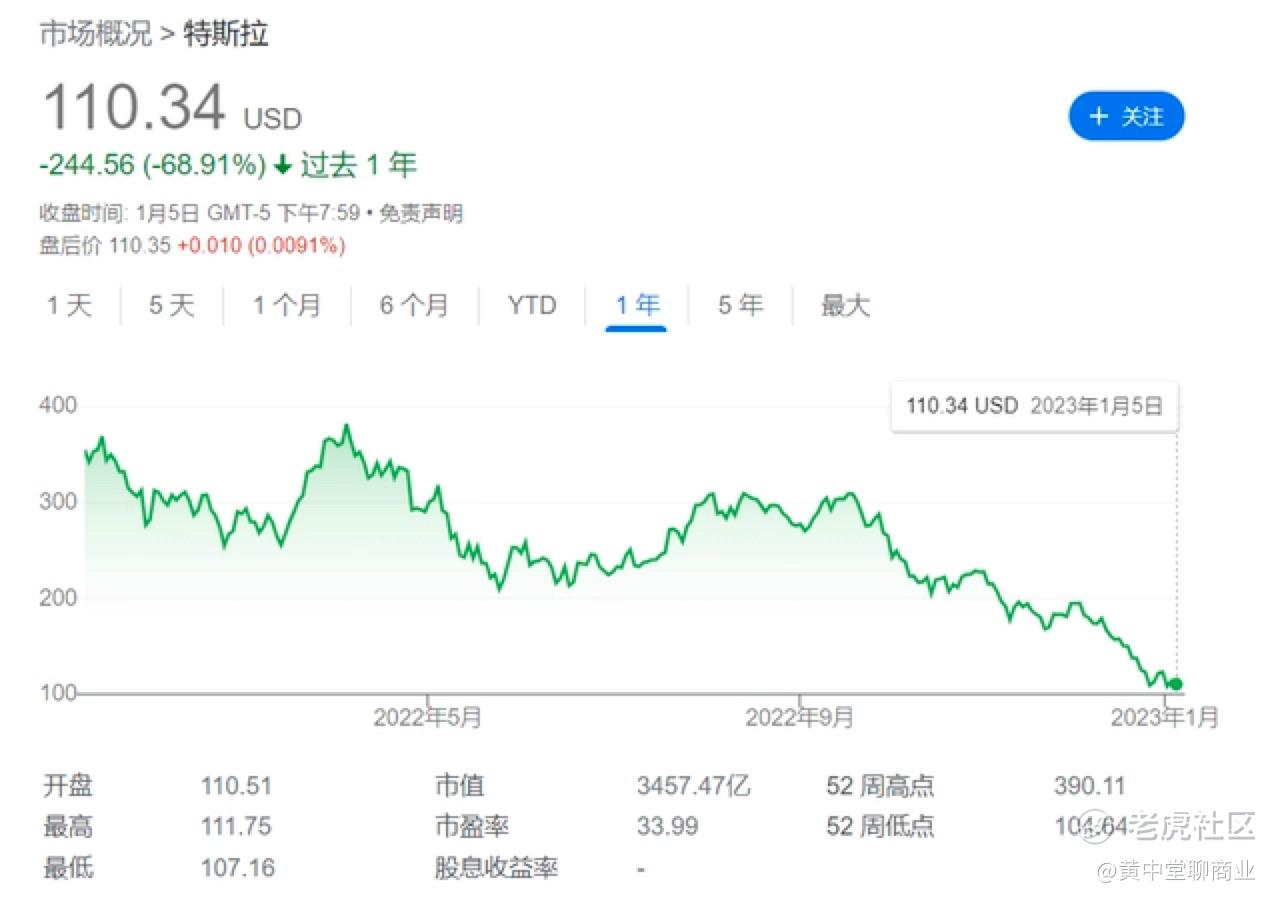This screenshot has height=900, width=1280.
Task: Click the green end-point marker on chart
Action: (x=1176, y=685)
